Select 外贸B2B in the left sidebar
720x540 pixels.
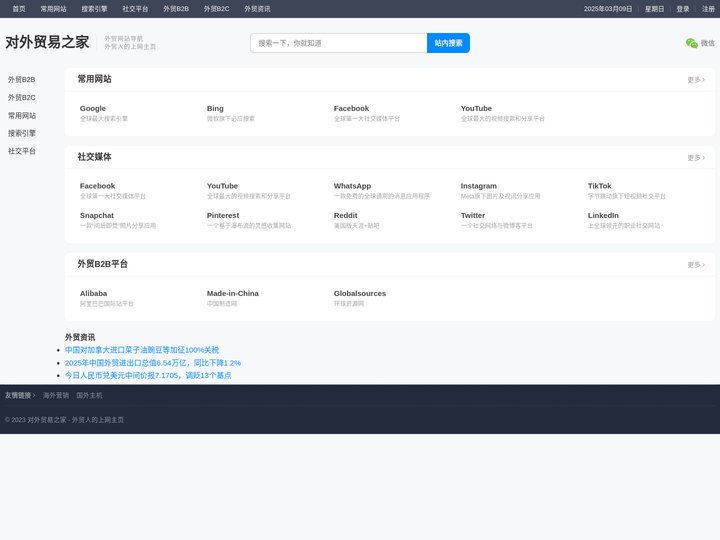pyautogui.click(x=21, y=79)
